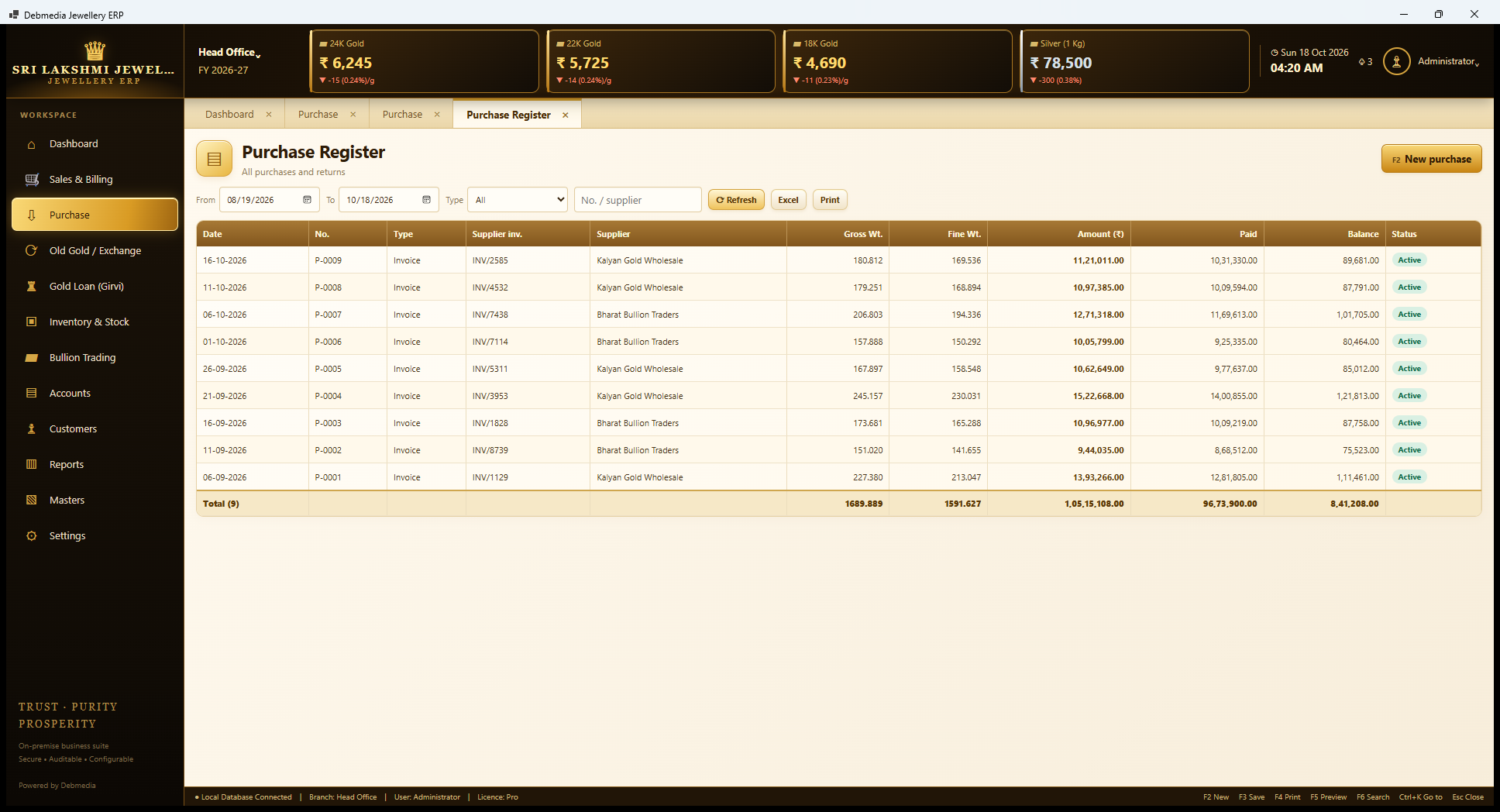Image resolution: width=1500 pixels, height=812 pixels.
Task: Click Active status for P-0001
Action: pos(1409,477)
